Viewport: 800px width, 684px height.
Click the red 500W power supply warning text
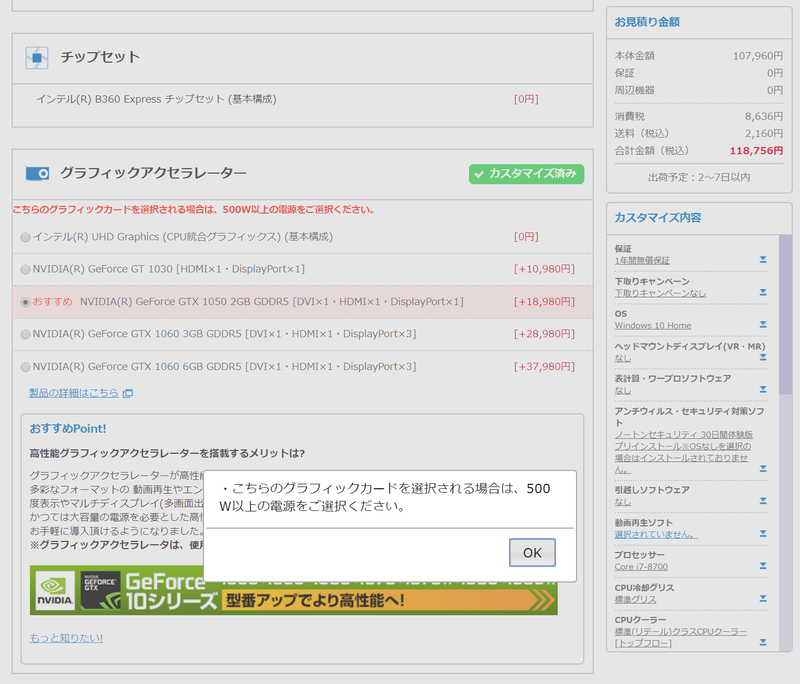(x=195, y=210)
